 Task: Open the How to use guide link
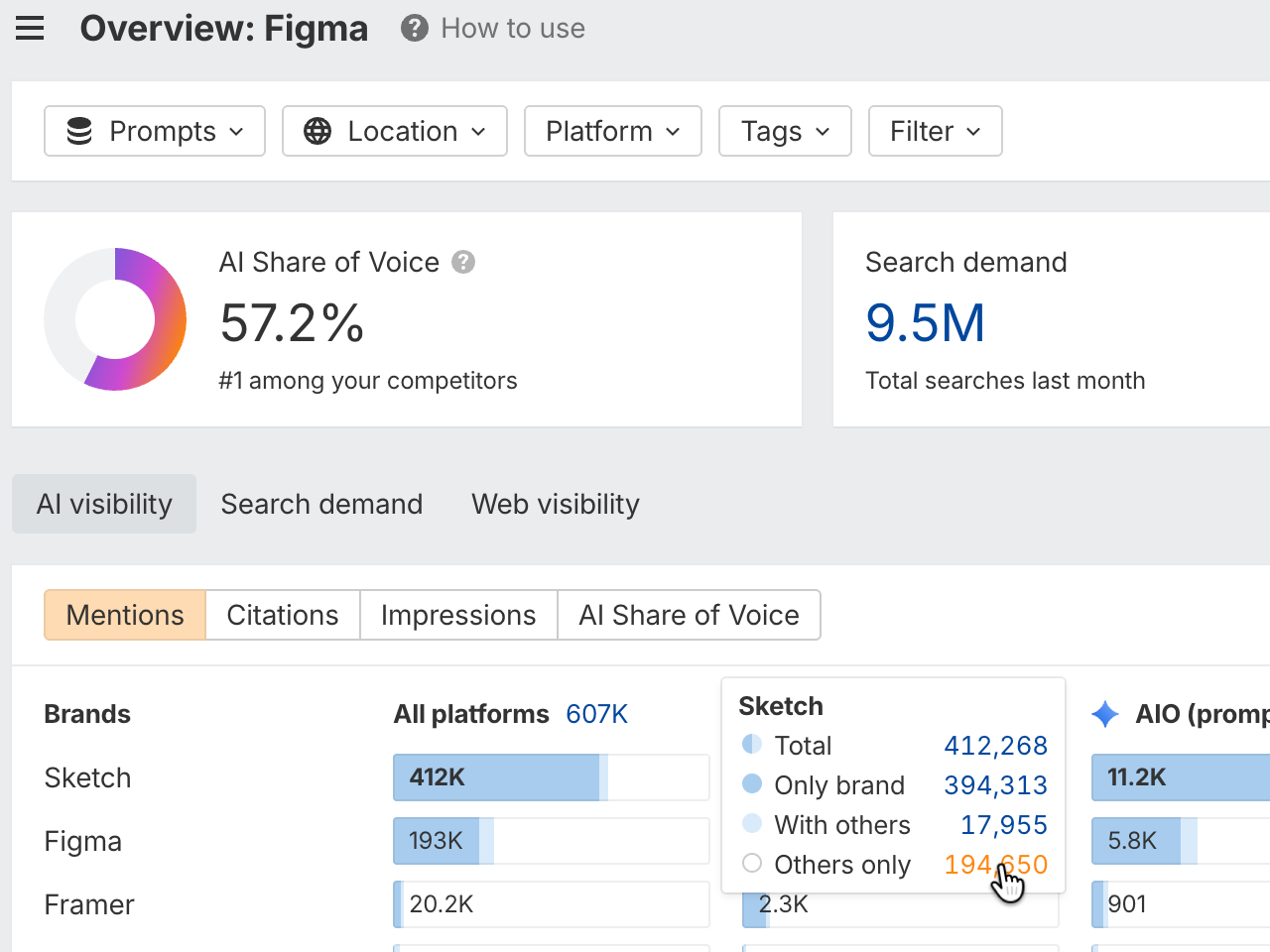513,29
